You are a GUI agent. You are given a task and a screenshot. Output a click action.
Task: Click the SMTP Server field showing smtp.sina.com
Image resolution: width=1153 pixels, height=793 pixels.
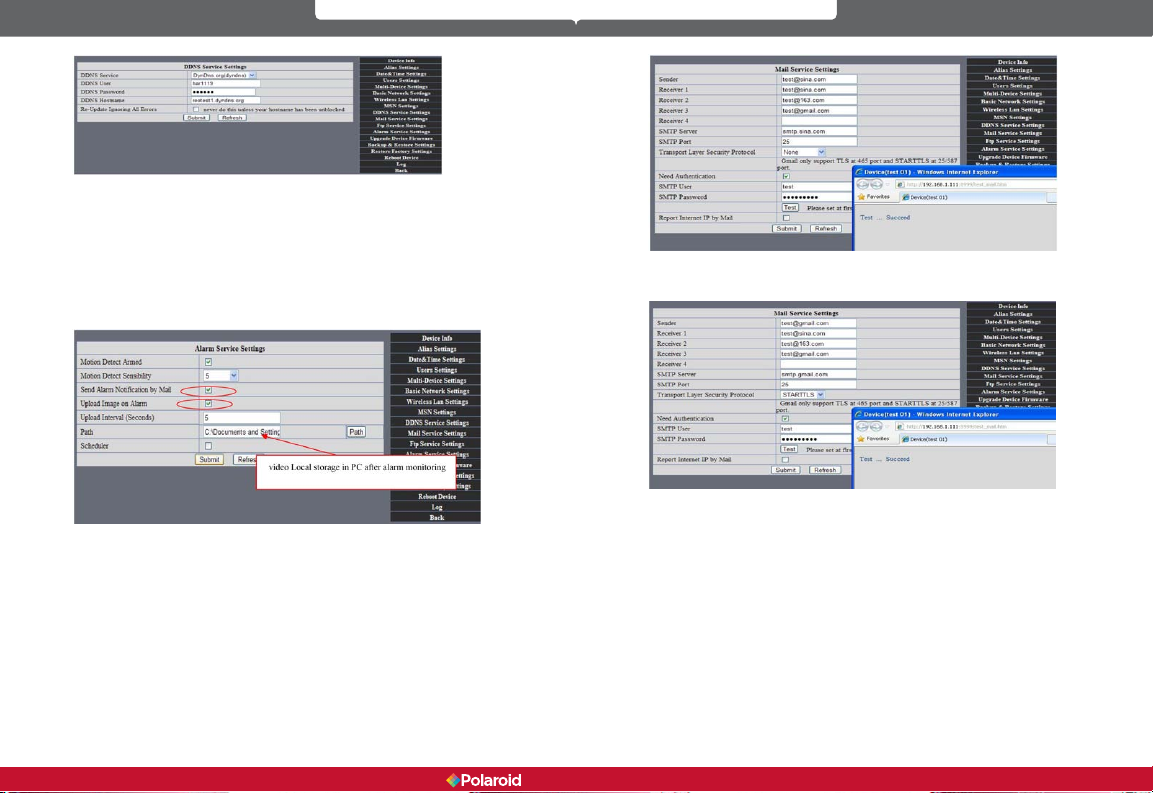pos(818,132)
